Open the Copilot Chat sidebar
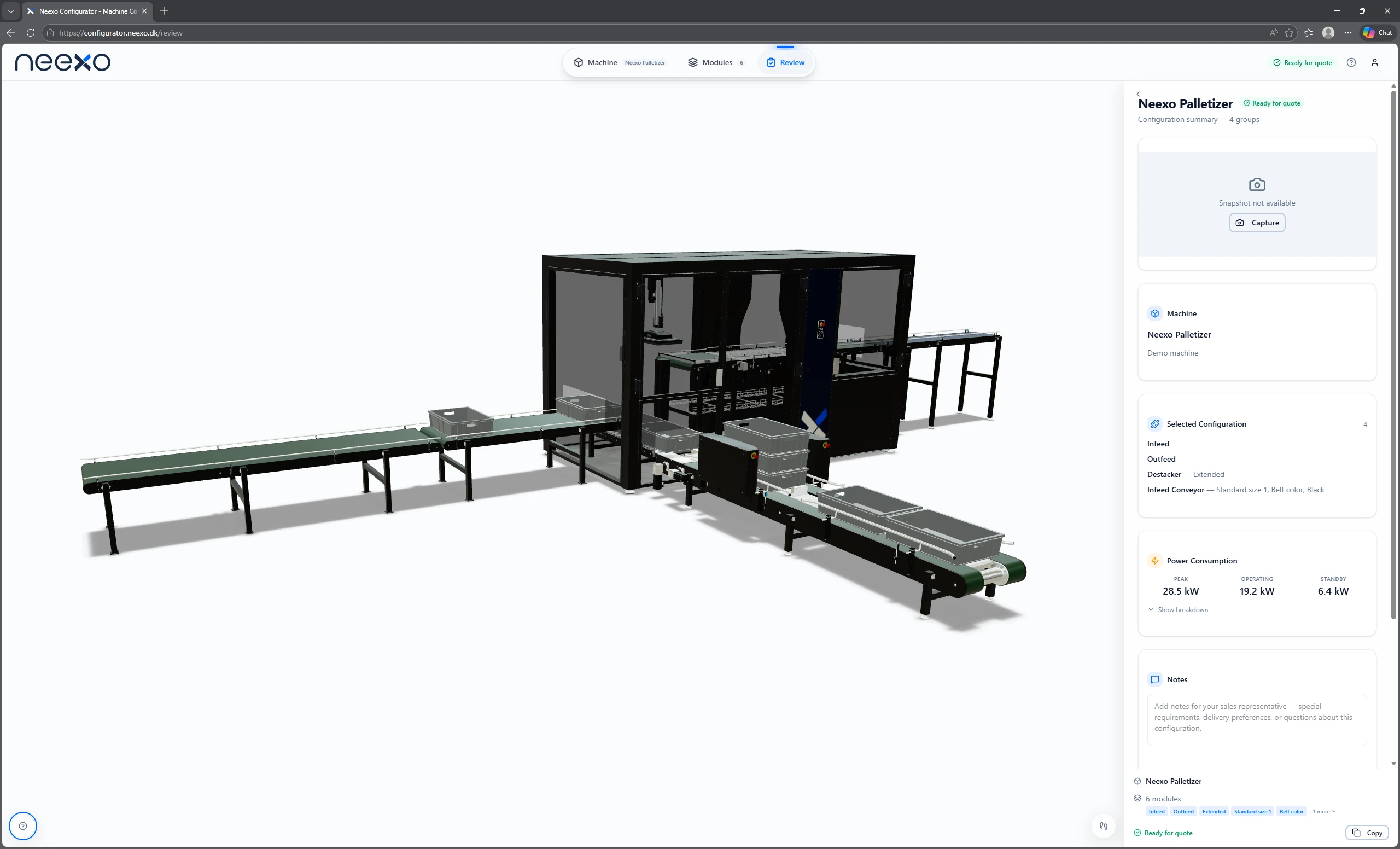This screenshot has height=849, width=1400. (1377, 33)
